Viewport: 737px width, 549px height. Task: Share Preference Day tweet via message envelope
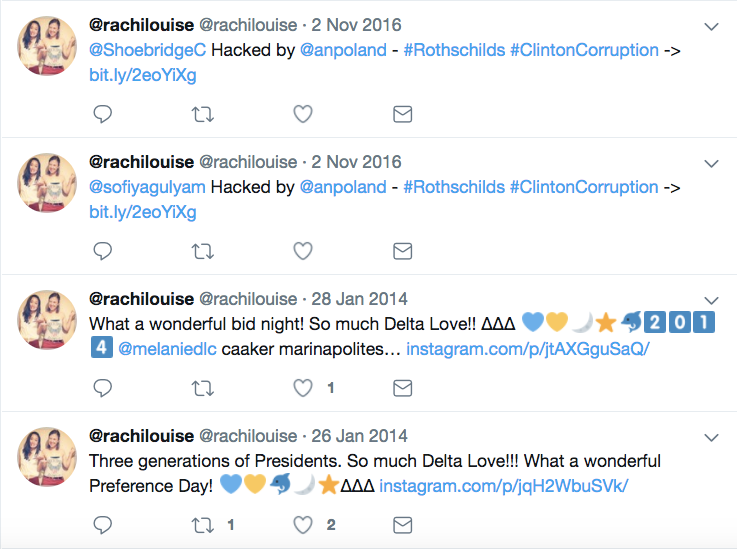402,525
